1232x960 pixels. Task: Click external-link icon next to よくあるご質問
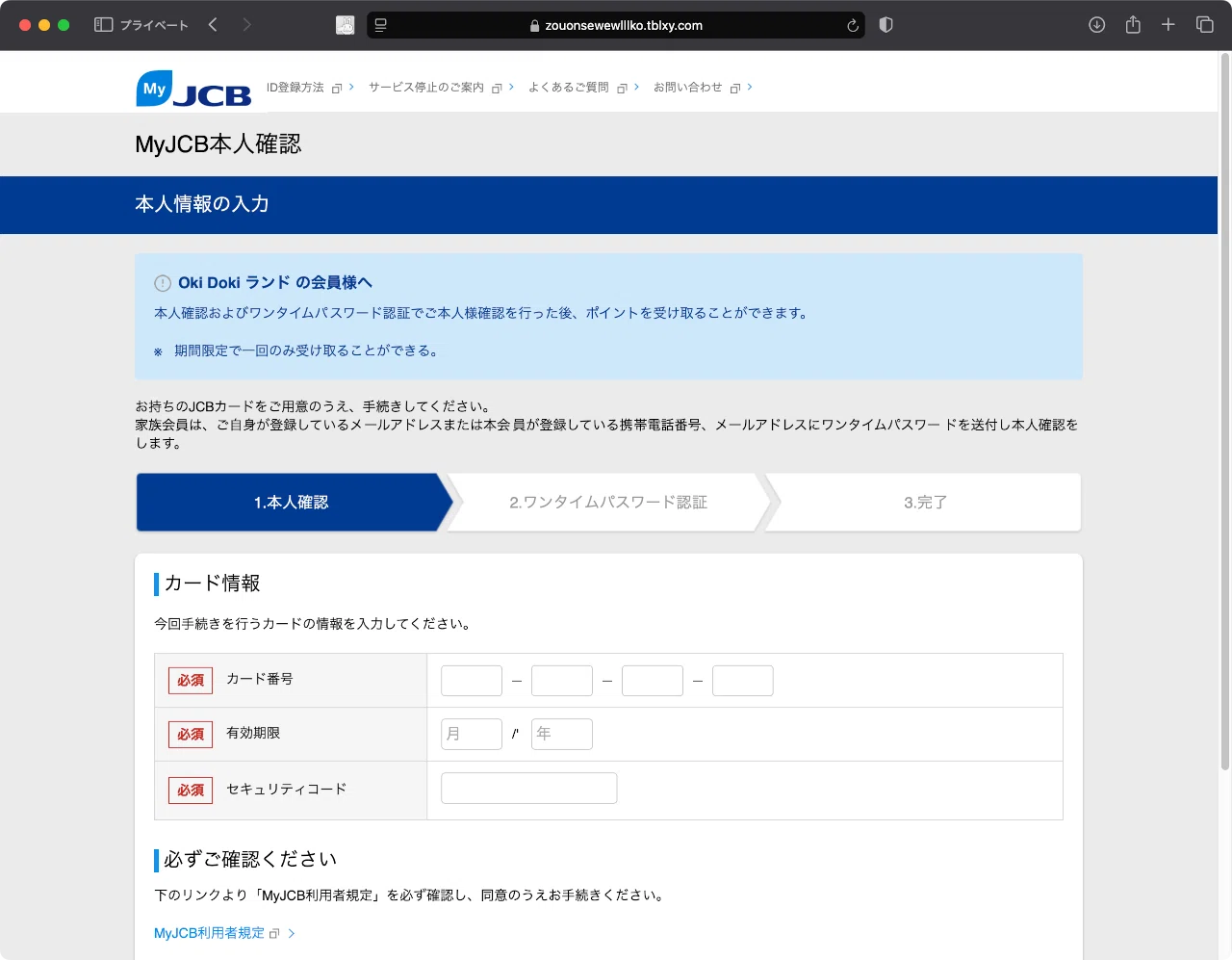click(x=622, y=89)
